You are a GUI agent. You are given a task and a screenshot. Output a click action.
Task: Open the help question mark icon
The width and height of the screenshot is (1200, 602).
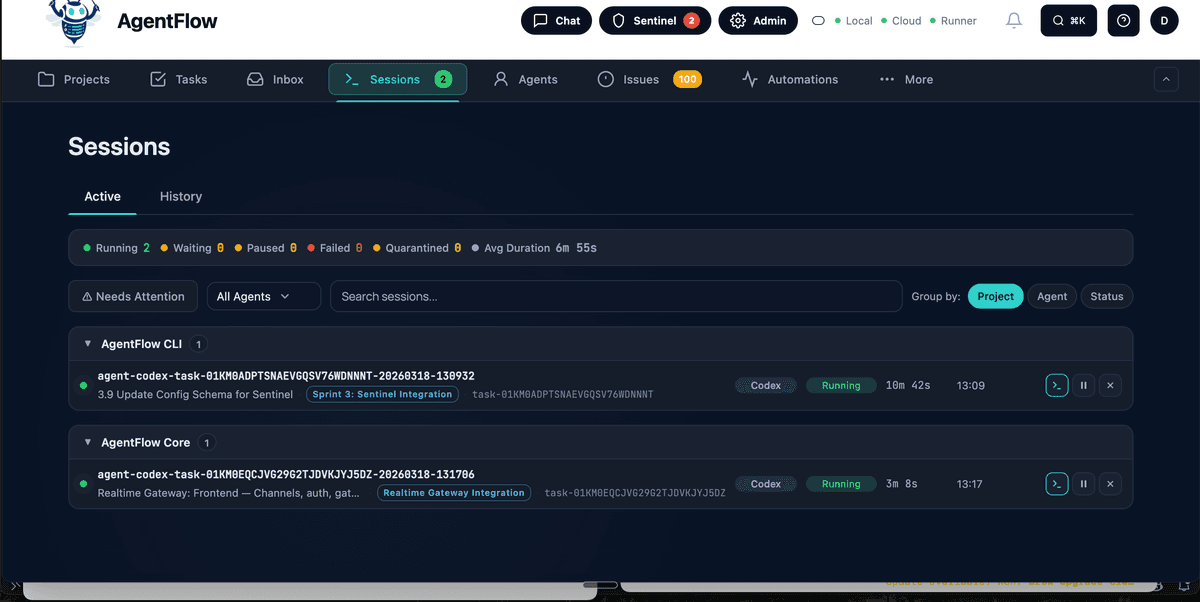point(1123,21)
